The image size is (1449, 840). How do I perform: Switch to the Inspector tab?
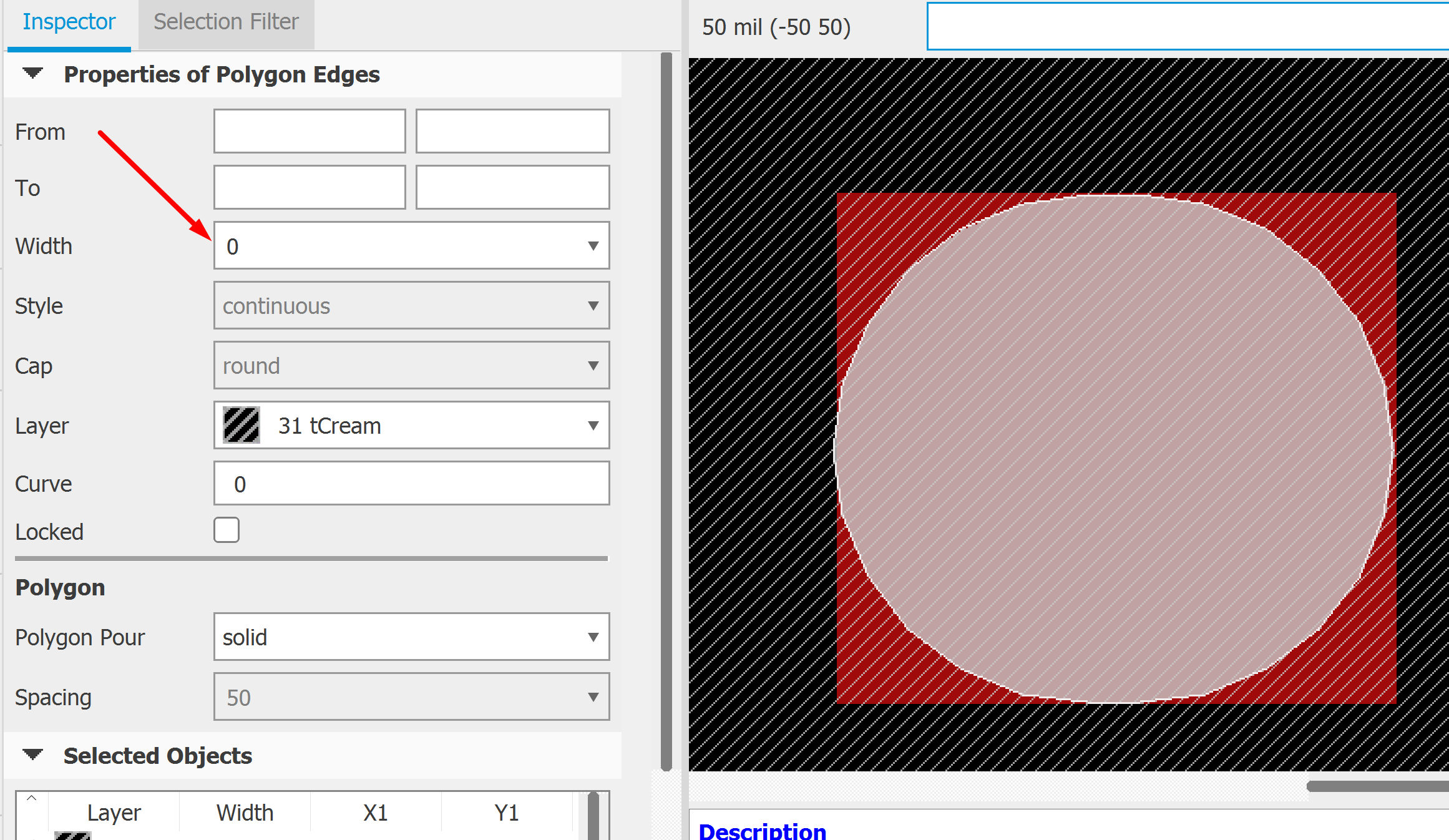69,22
